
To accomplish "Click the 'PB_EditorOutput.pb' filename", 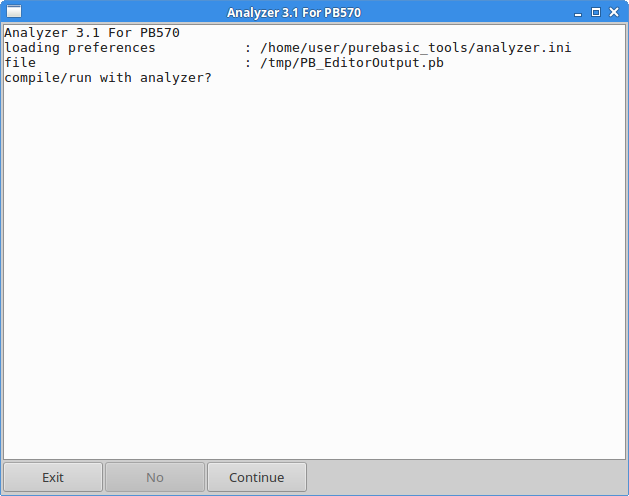I will (x=372, y=63).
